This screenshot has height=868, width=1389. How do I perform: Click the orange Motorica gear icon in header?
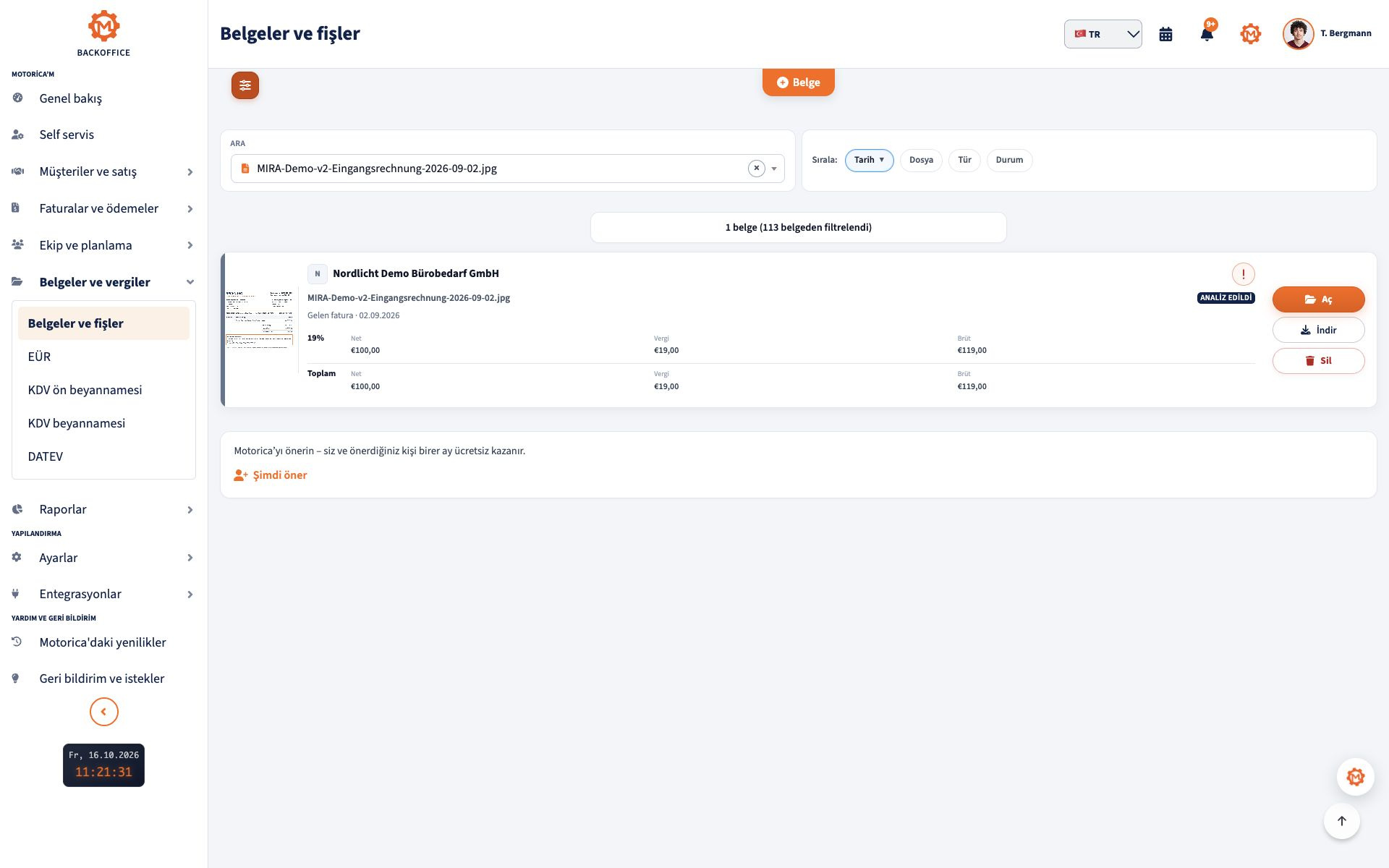(1250, 34)
